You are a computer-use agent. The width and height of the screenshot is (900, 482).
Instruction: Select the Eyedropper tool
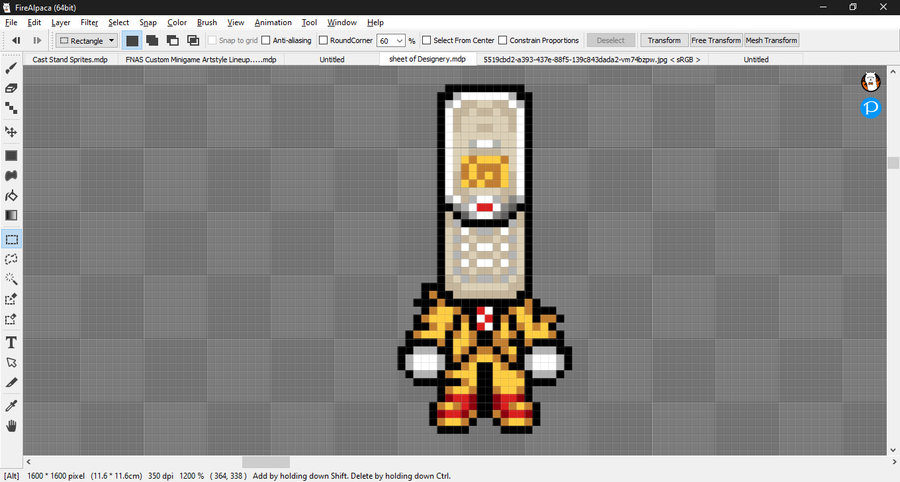tap(11, 406)
